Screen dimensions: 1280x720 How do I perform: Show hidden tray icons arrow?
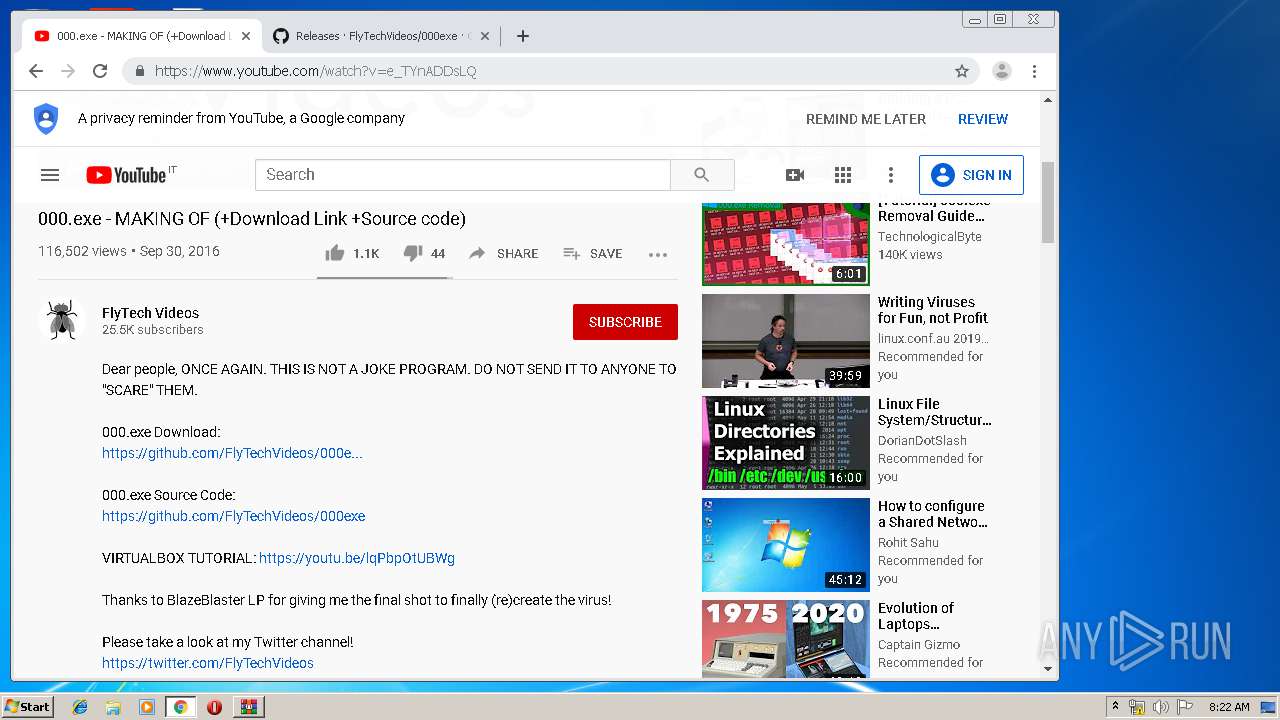pos(1115,707)
